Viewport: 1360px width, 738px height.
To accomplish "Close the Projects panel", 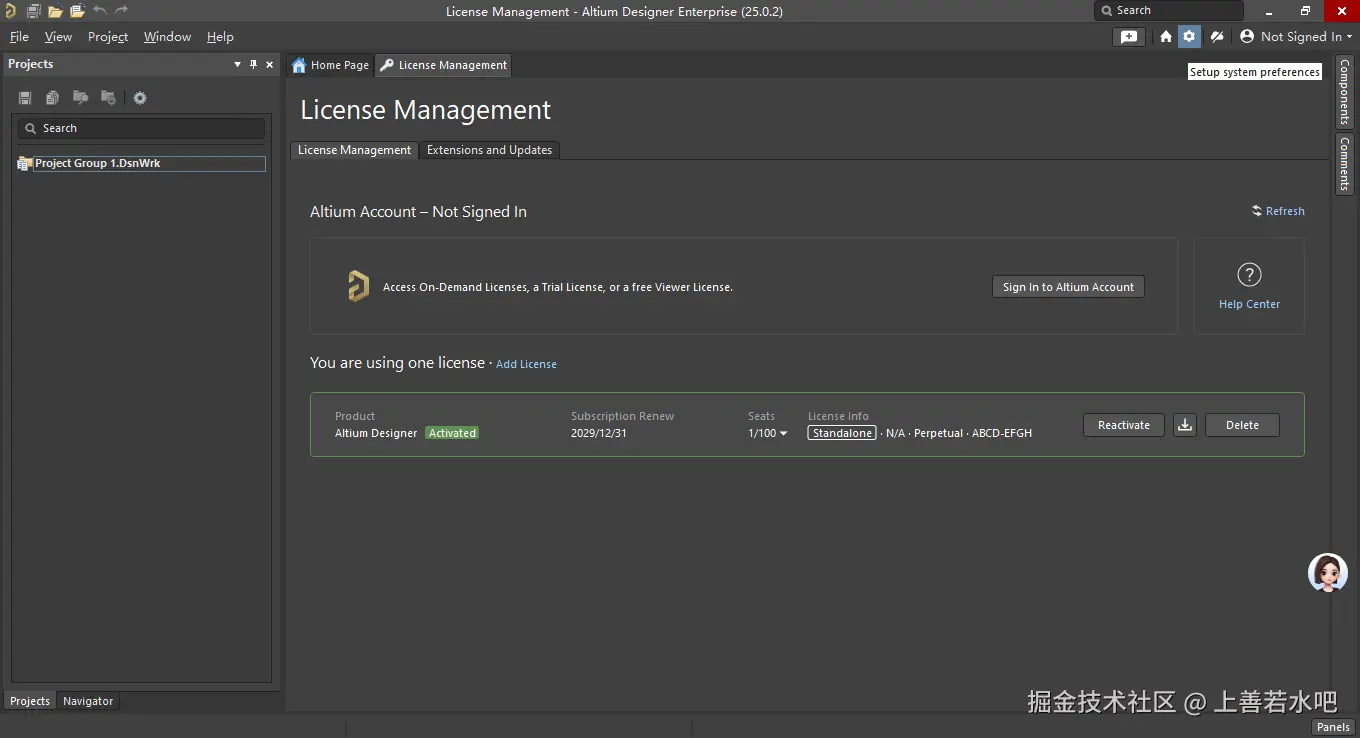I will pos(269,64).
